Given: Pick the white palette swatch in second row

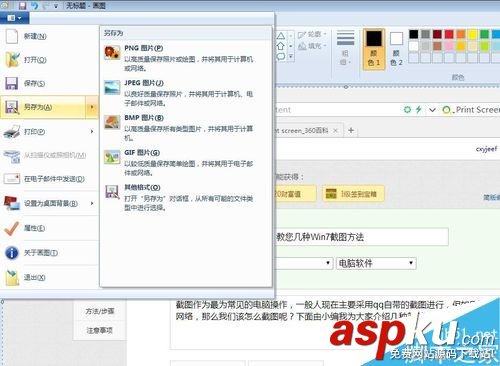Looking at the screenshot, I should click(414, 46).
